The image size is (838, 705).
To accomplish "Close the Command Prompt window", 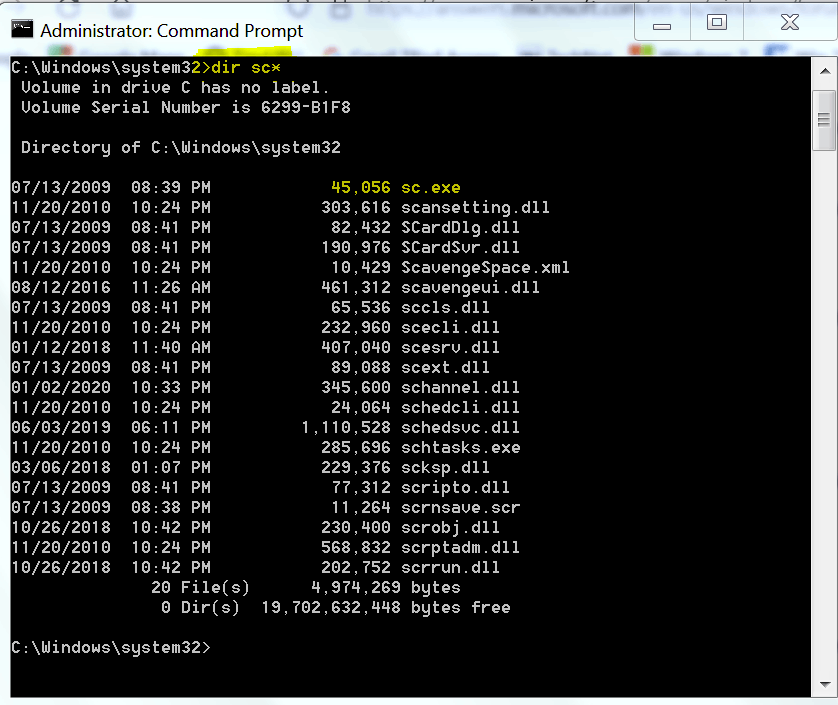I will point(790,22).
